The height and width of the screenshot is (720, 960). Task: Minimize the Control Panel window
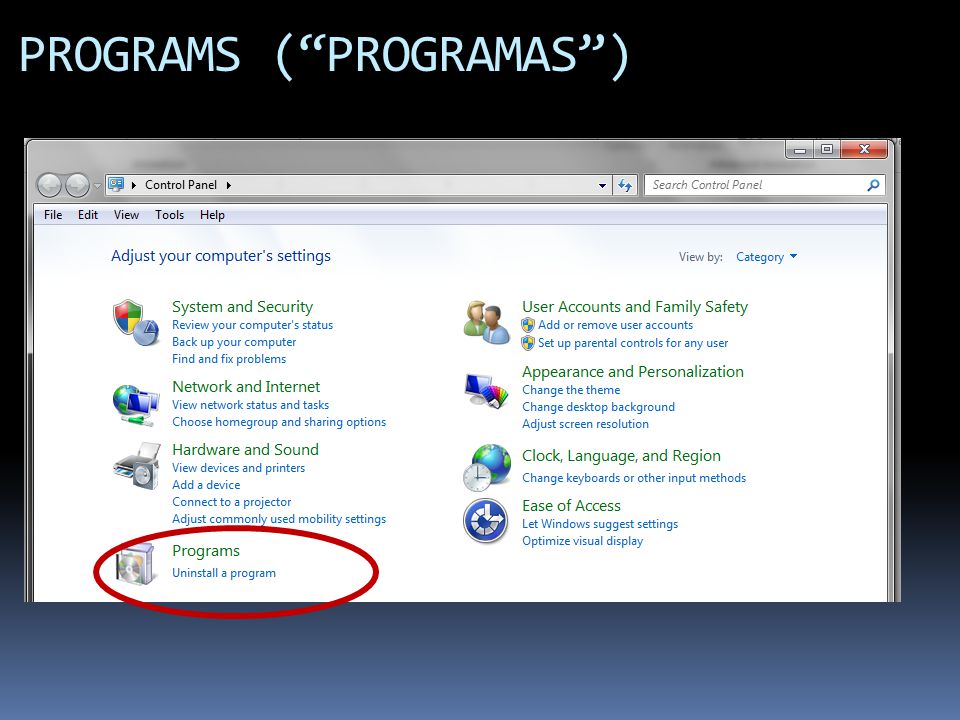click(800, 149)
